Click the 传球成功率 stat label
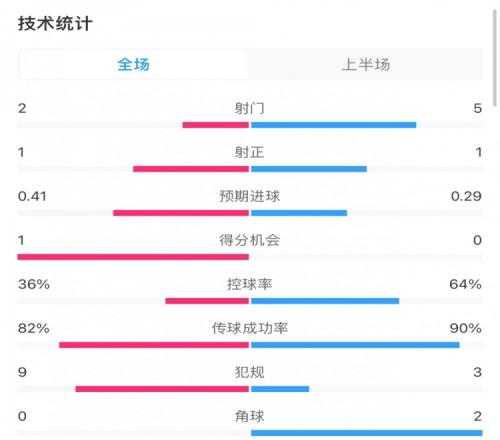Viewport: 500px width, 440px height. click(x=249, y=328)
